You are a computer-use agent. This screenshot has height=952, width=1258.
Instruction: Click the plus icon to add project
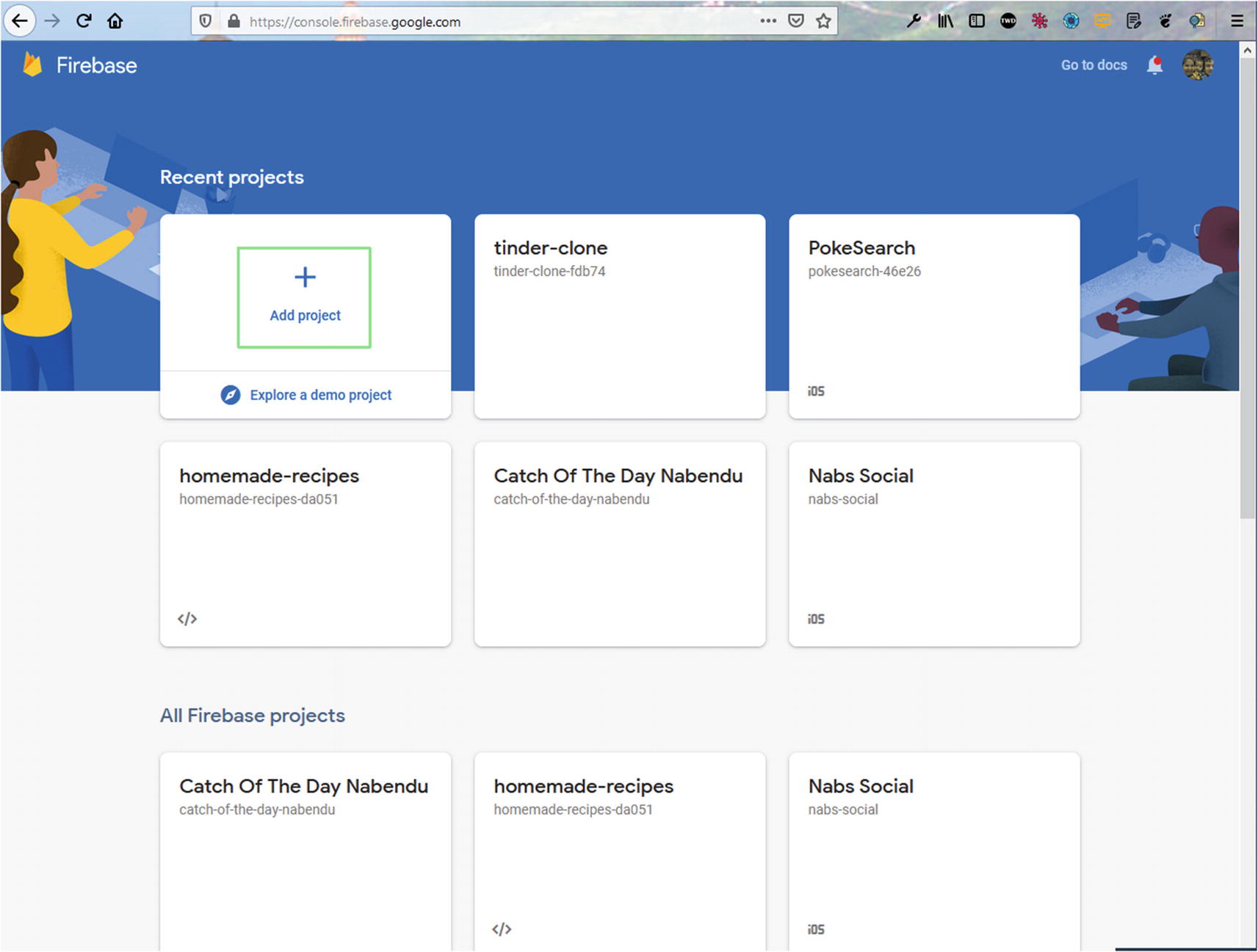[305, 277]
